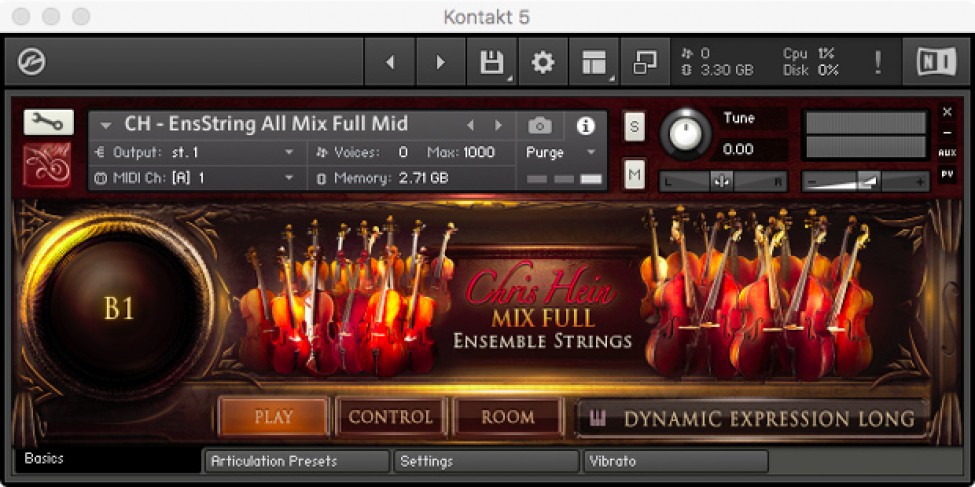Viewport: 975px width, 487px height.
Task: Open the workspace layout panel icon
Action: [x=594, y=63]
